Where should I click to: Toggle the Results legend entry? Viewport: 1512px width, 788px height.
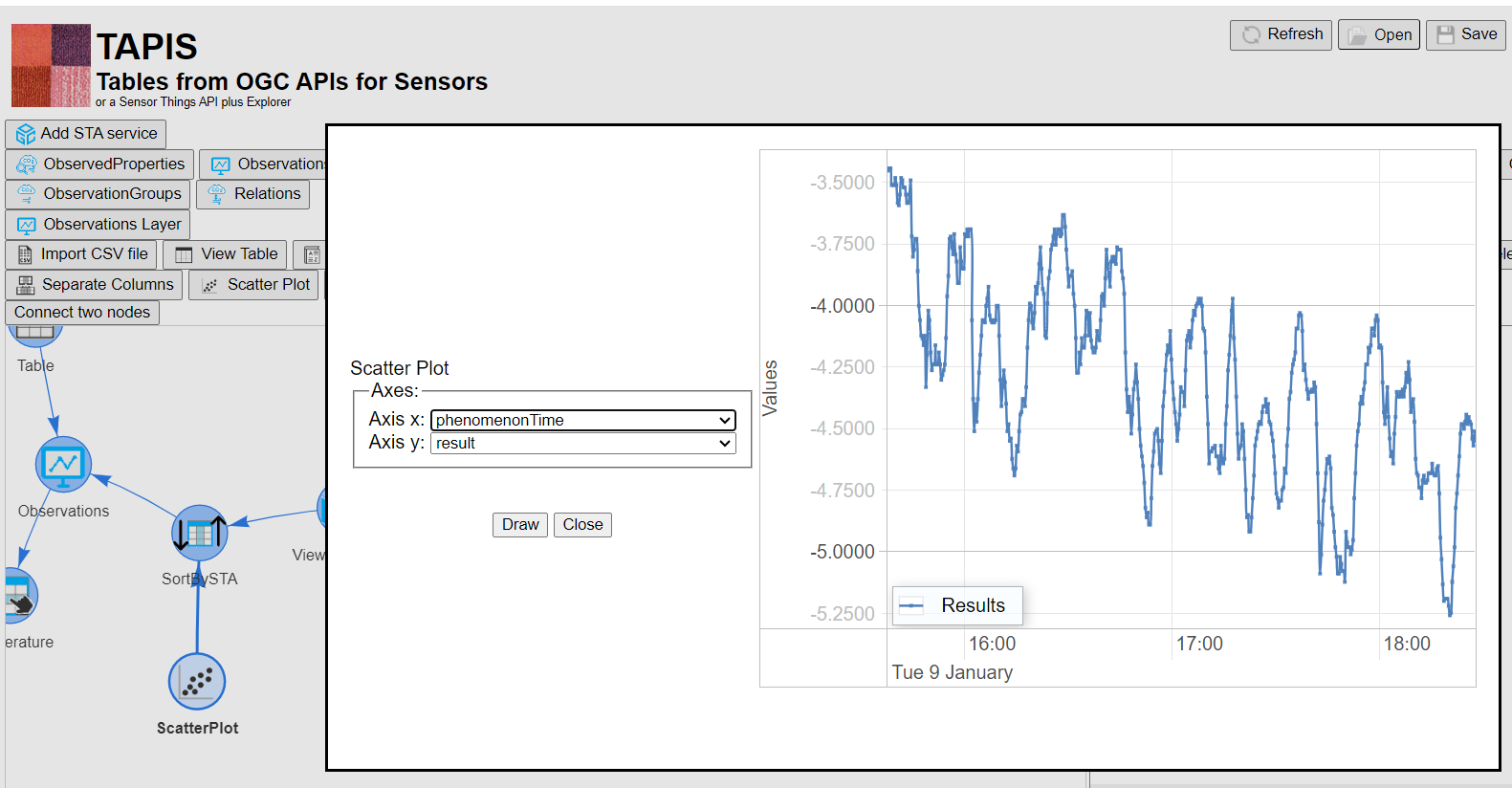(957, 605)
